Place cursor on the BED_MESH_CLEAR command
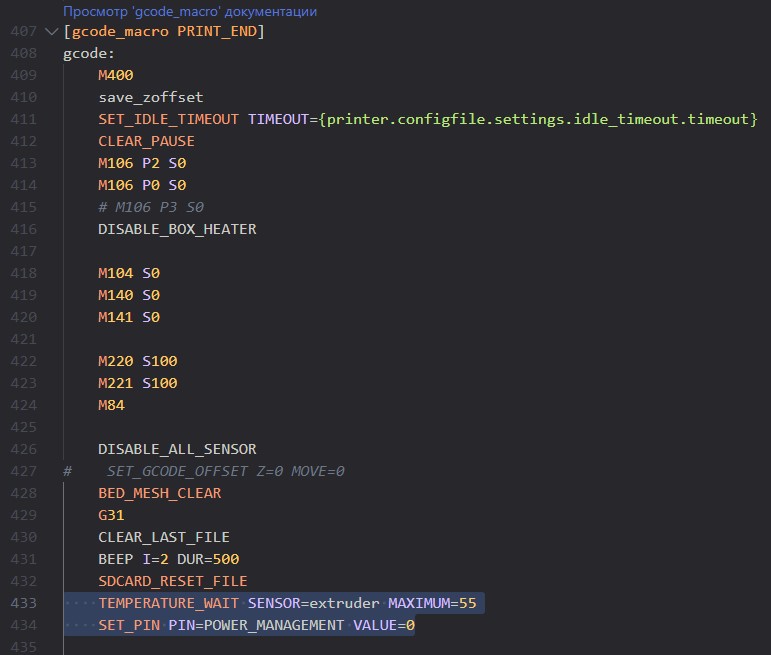The width and height of the screenshot is (771, 655). click(x=159, y=494)
